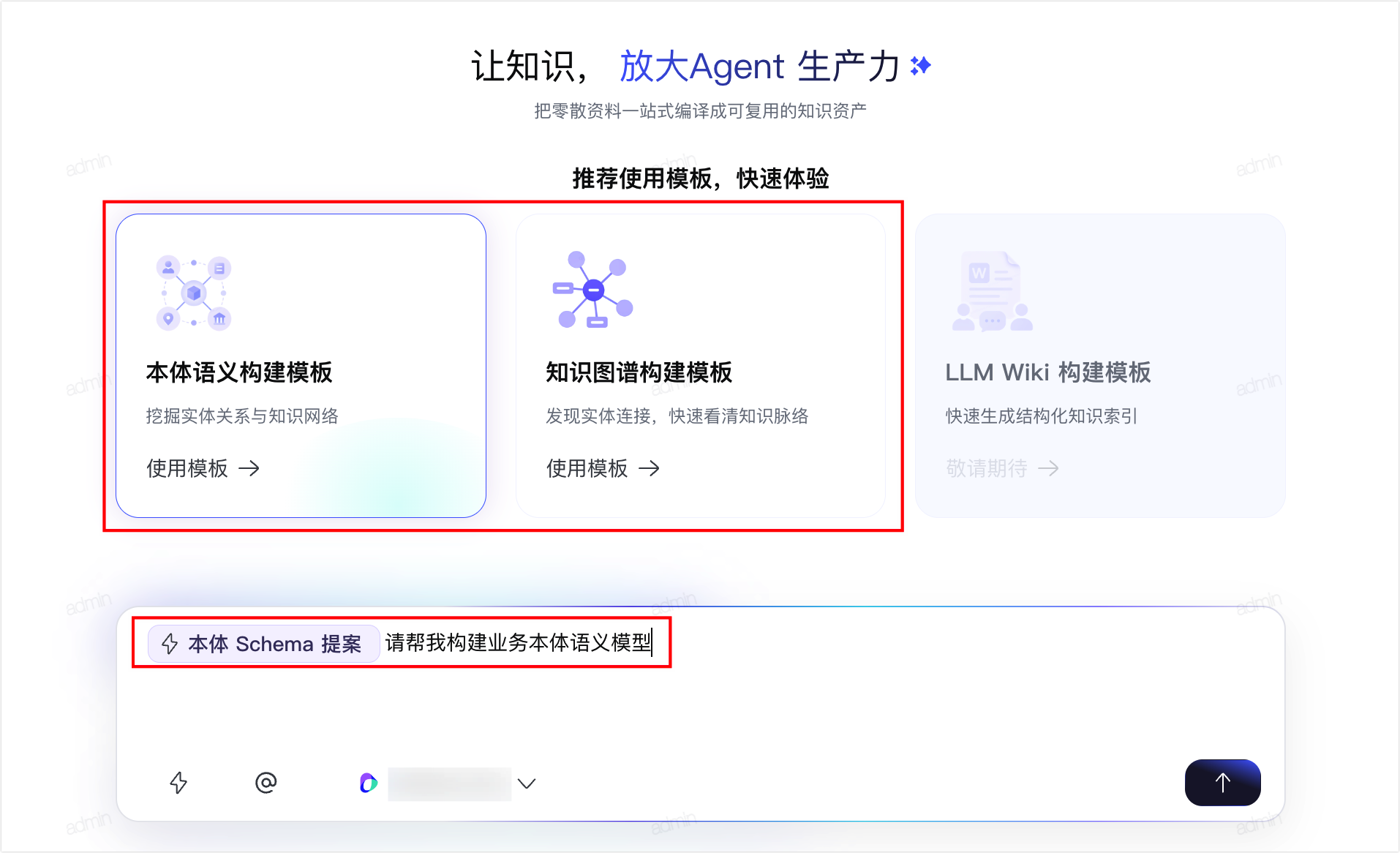
Task: Click subtitle 把零散资料一站式编译成可复用的知识资产
Action: [x=700, y=111]
